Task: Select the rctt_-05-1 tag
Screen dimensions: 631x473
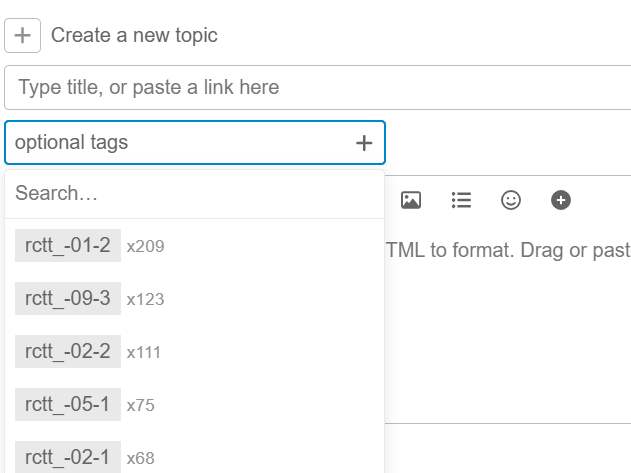Action: [x=68, y=405]
